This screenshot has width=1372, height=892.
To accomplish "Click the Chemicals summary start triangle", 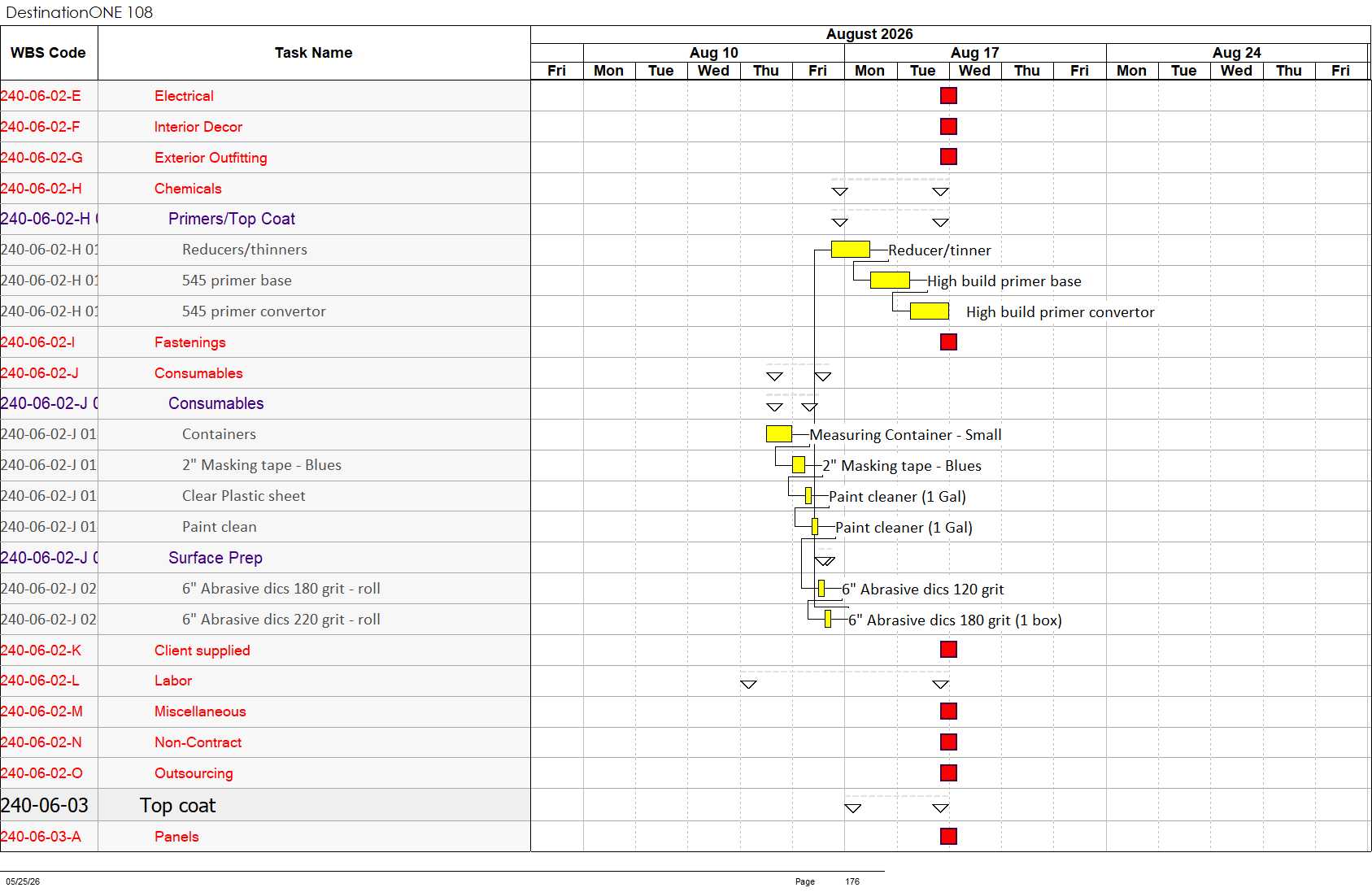I will click(840, 192).
